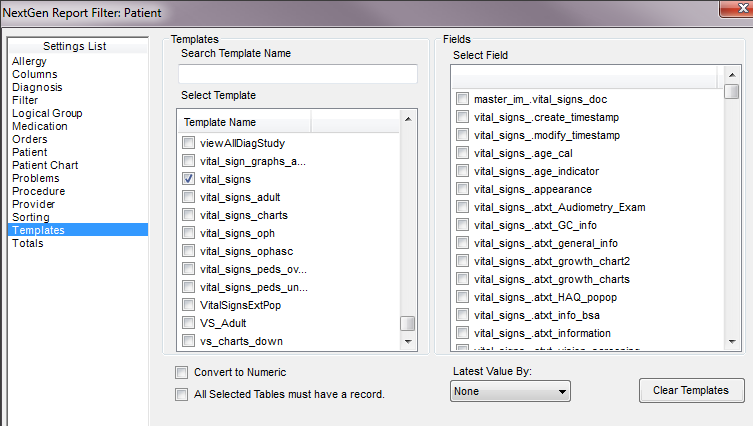The image size is (753, 426).
Task: Uncheck the vital_signs template checkbox
Action: click(189, 179)
